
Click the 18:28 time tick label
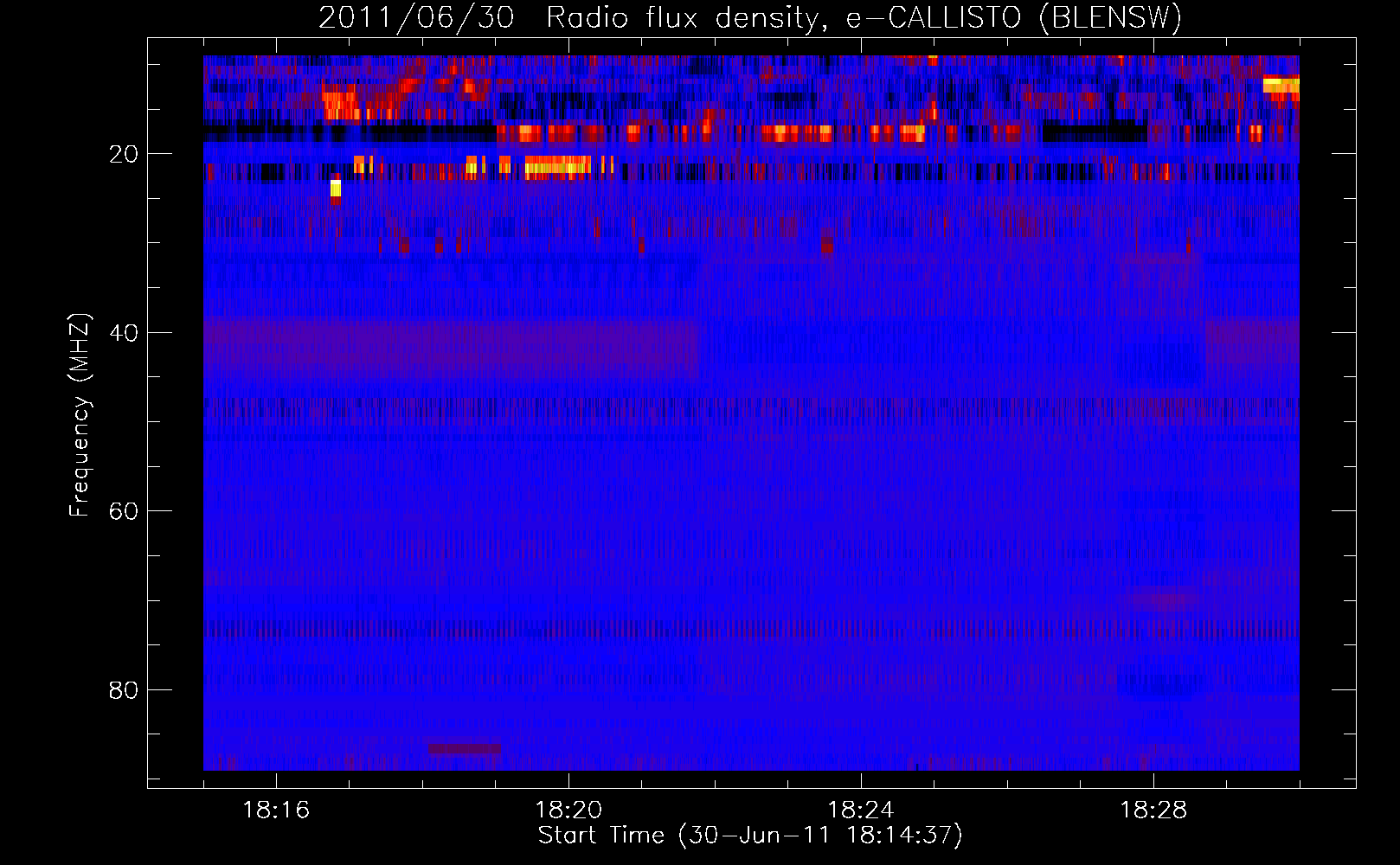[x=1153, y=811]
